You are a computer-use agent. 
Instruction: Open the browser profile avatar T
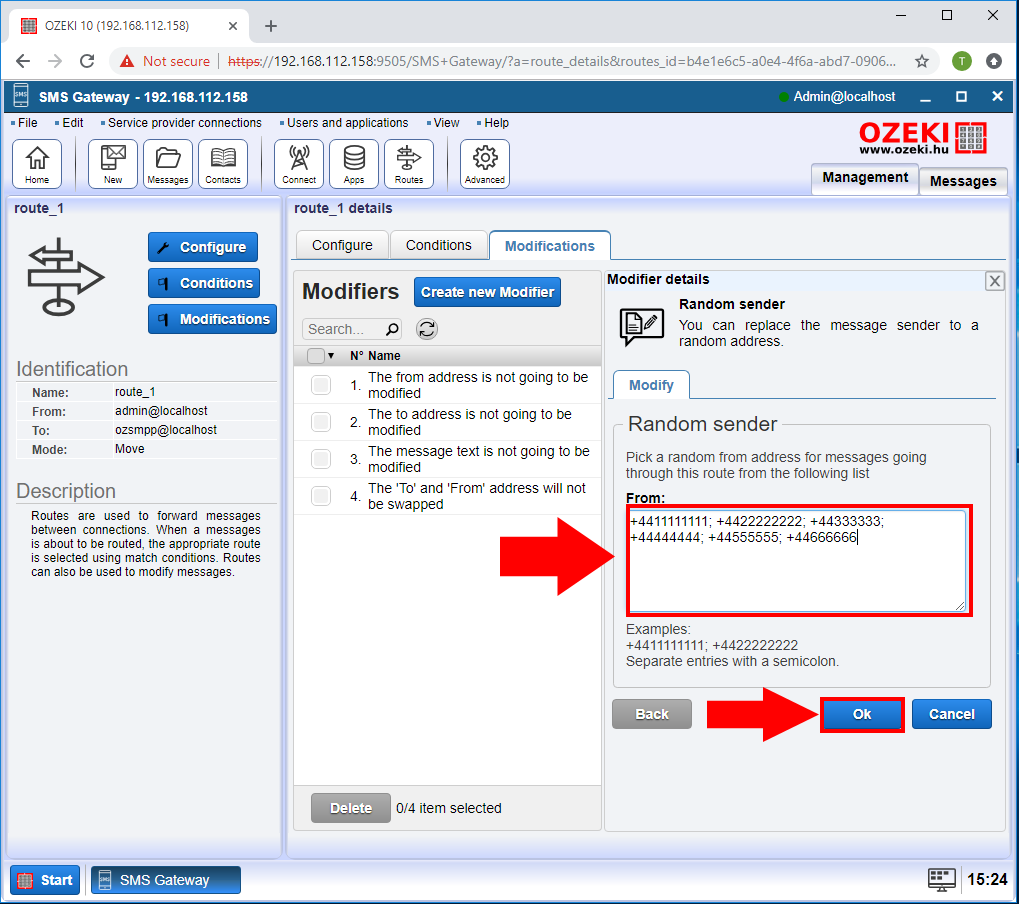962,61
